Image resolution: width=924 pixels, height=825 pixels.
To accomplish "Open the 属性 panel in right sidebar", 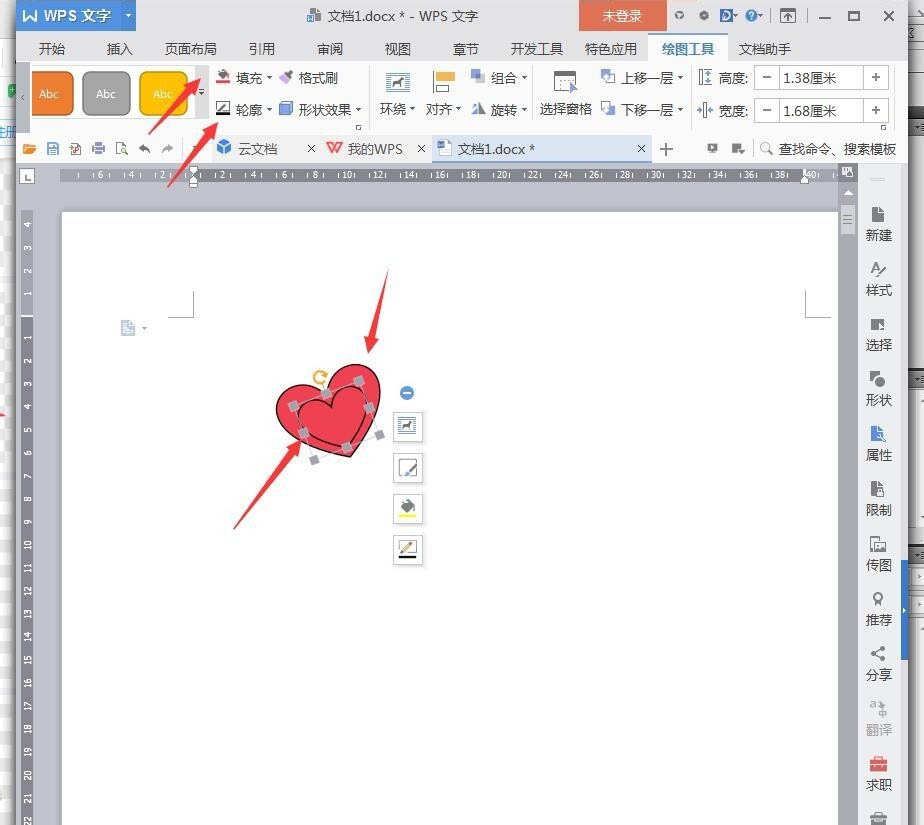I will click(x=878, y=444).
